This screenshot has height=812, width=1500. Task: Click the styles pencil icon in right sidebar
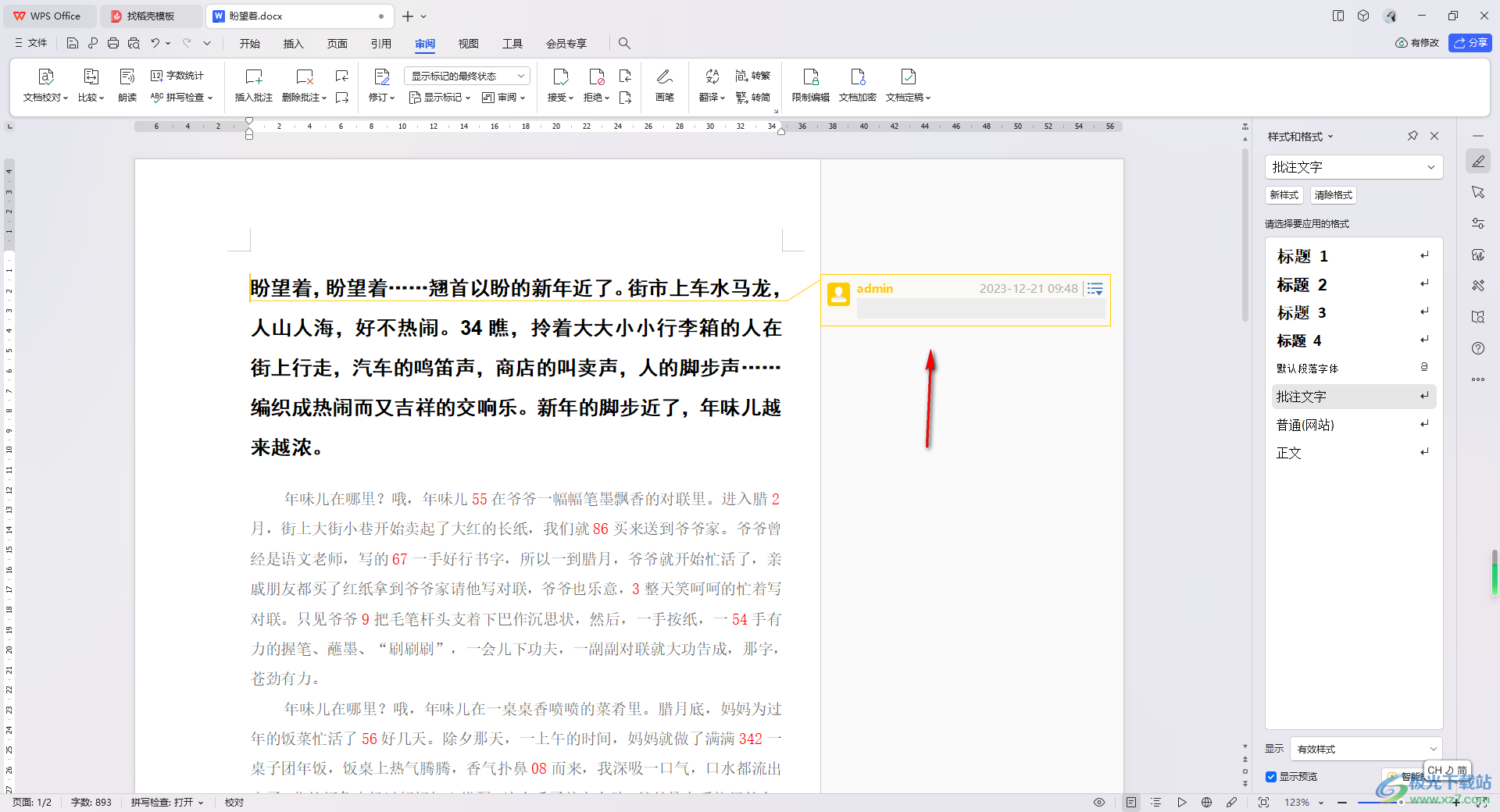[x=1478, y=161]
